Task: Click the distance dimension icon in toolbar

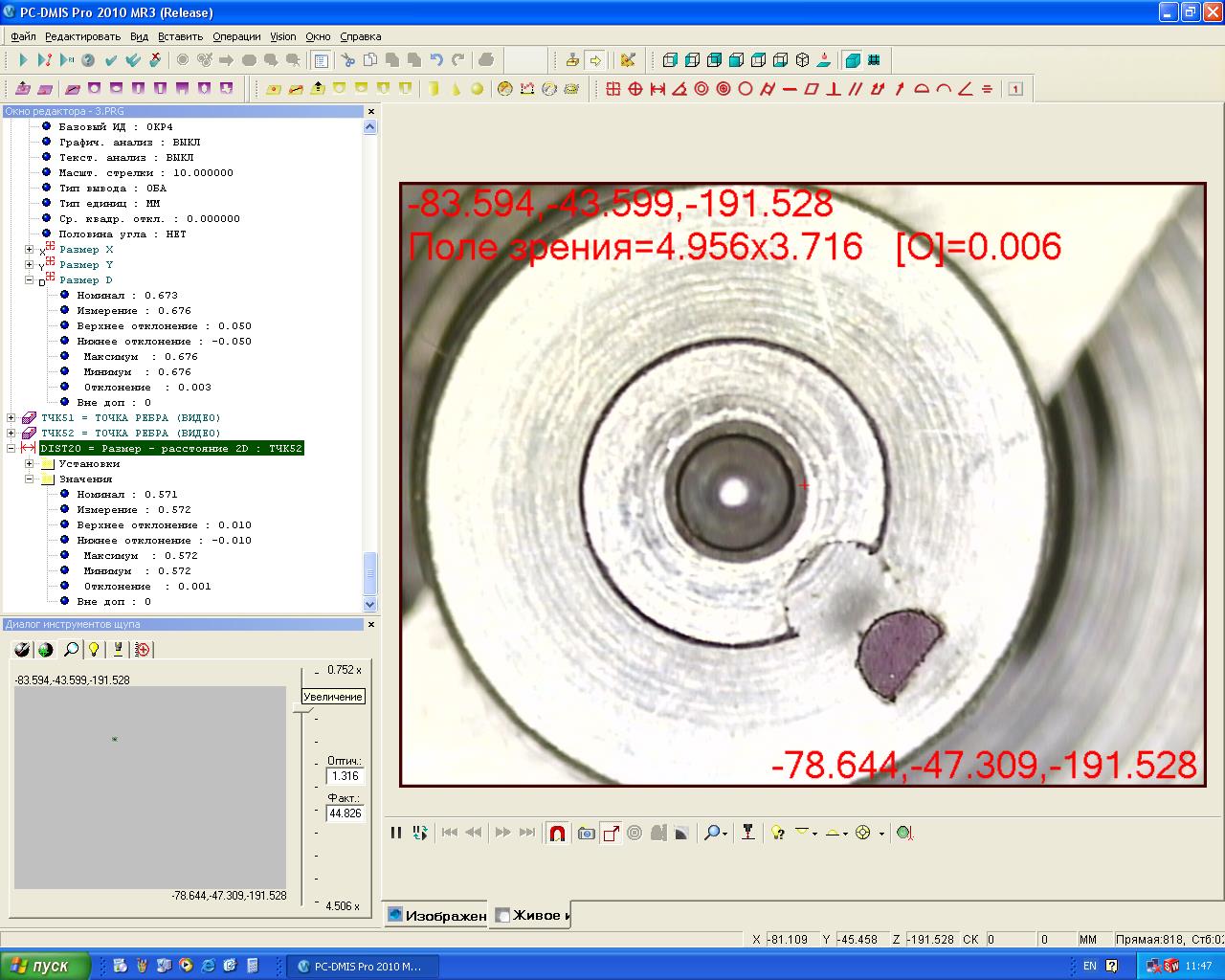Action: pos(657,89)
